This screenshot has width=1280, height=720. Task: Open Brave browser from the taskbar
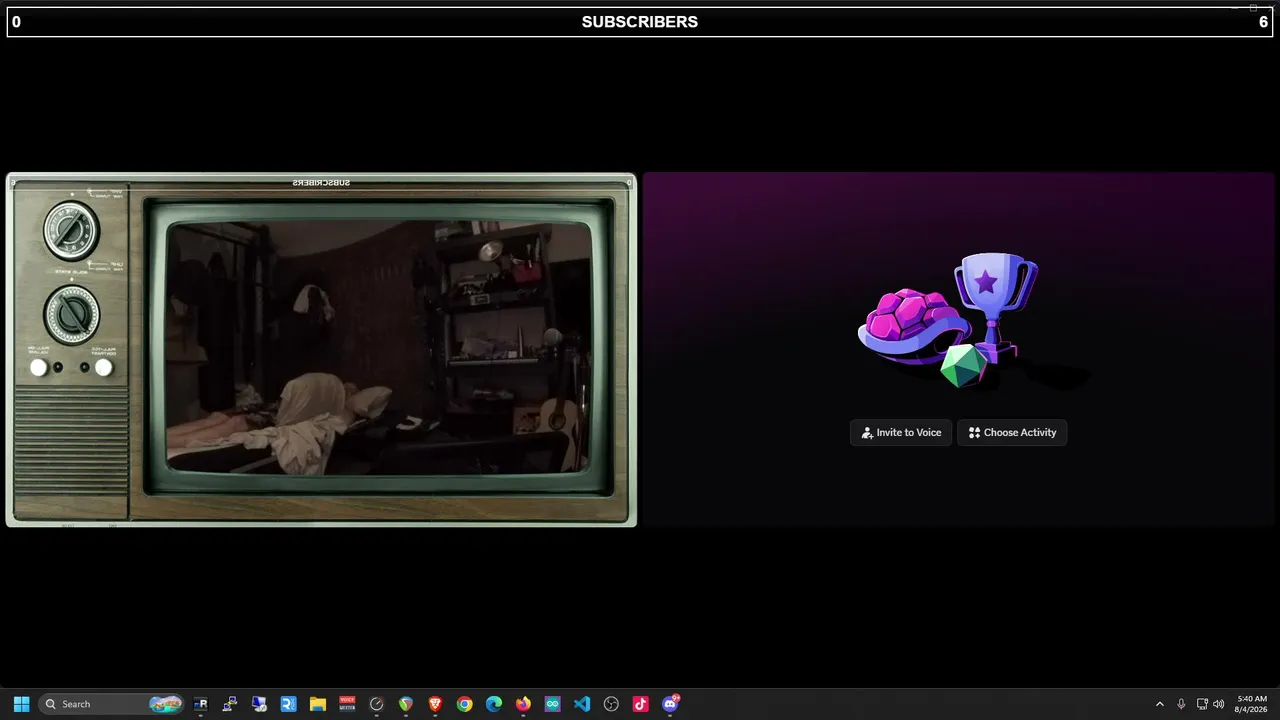coord(435,704)
